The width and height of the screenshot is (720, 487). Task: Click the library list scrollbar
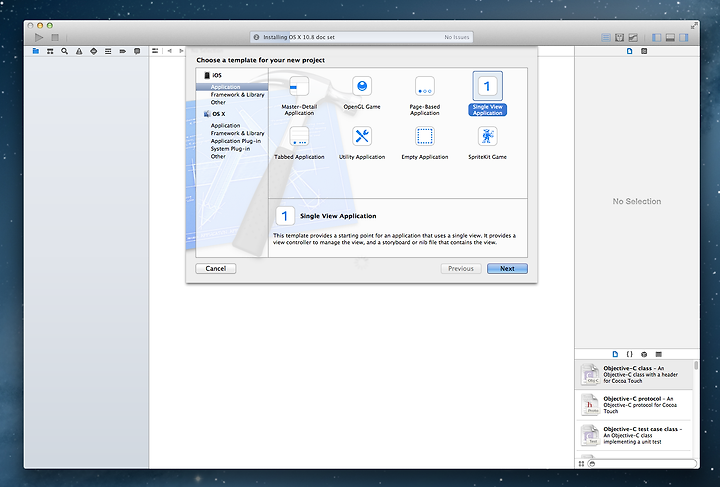696,365
